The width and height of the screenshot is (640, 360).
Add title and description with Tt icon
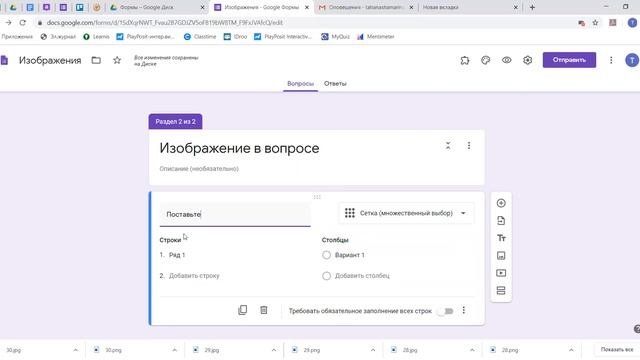point(501,238)
